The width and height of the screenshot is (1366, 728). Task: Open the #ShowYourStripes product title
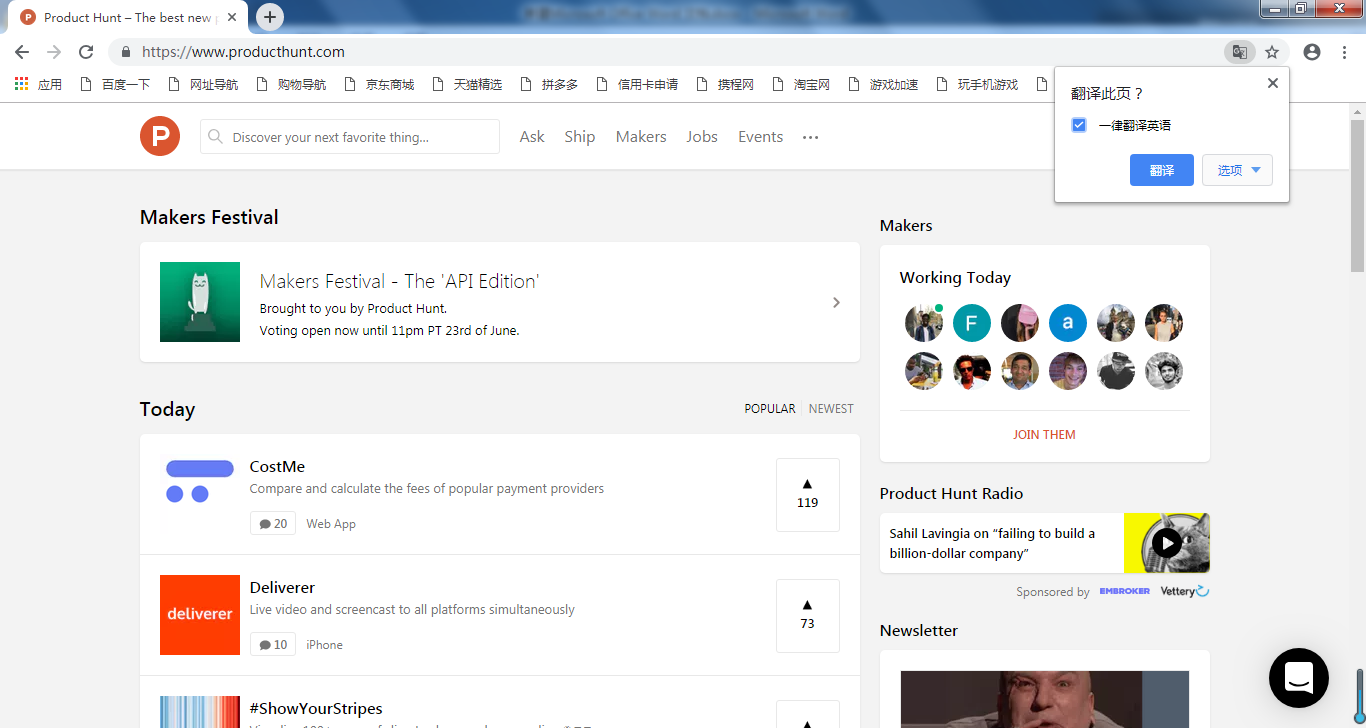coord(316,709)
